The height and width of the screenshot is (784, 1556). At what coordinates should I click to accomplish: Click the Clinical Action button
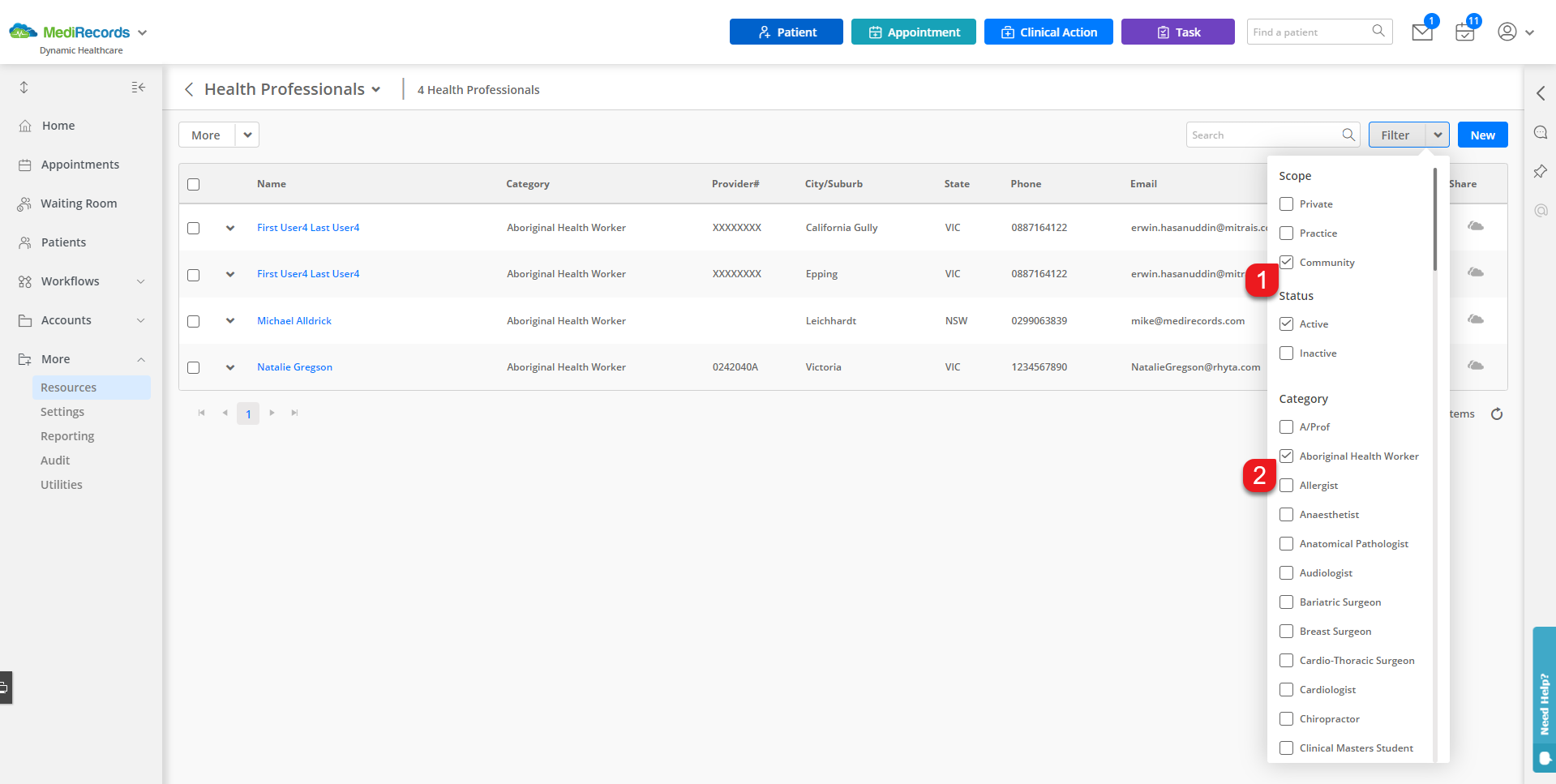coord(1048,32)
